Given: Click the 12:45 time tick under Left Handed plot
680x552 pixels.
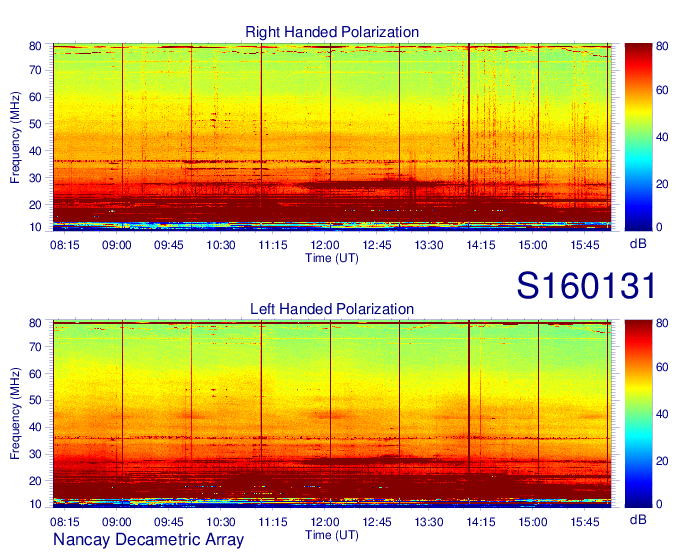Looking at the screenshot, I should coord(377,522).
